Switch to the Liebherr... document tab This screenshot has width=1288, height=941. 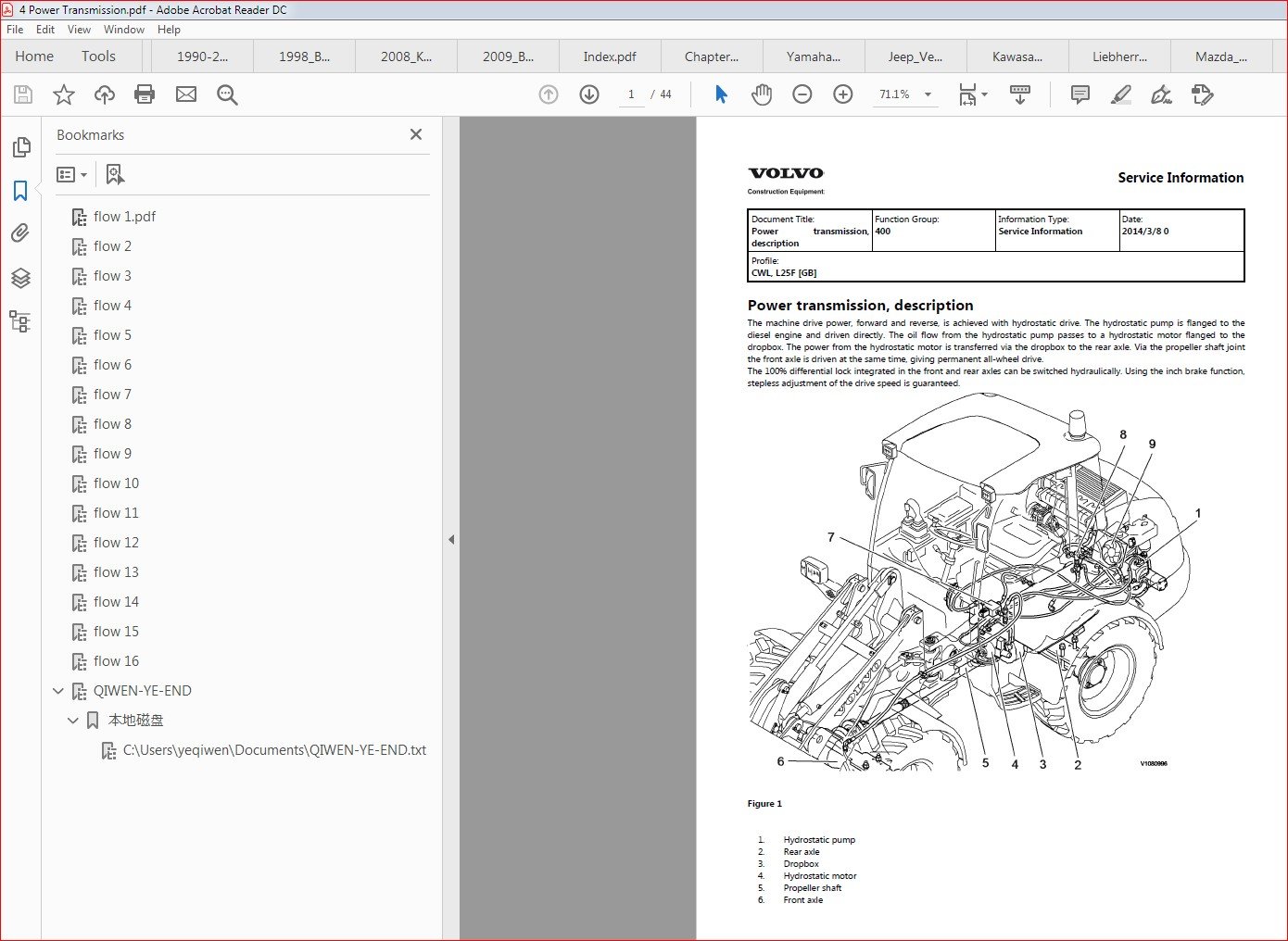coord(1119,56)
